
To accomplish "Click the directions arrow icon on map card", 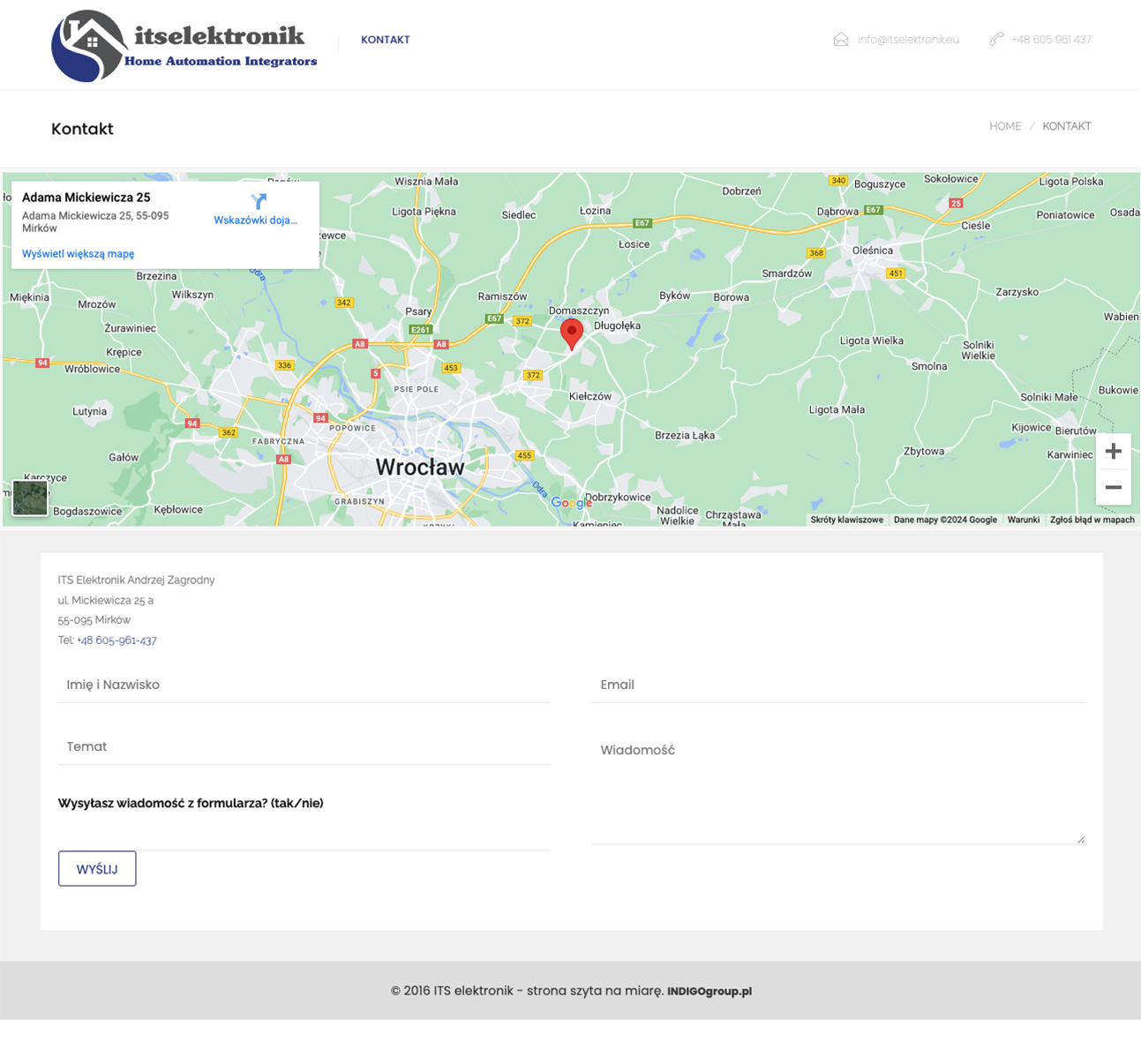I will click(x=258, y=202).
